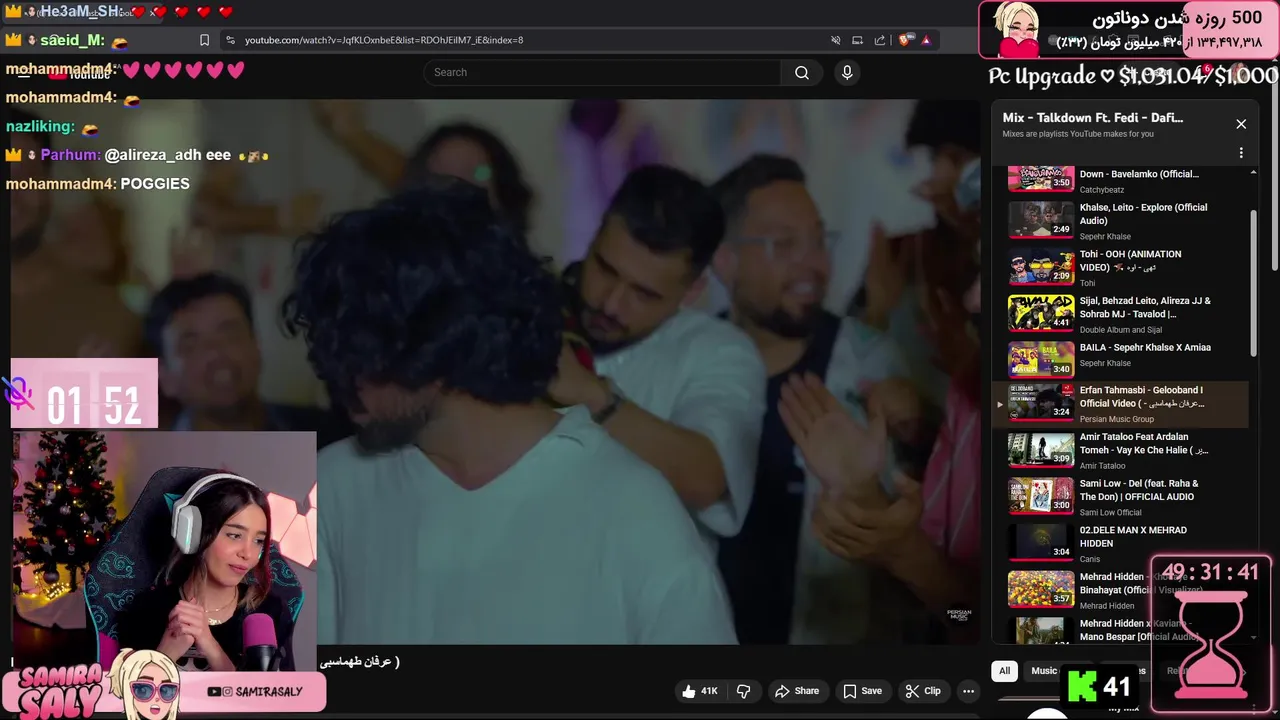Click the POGGIES chat message
The height and width of the screenshot is (720, 1280).
155,184
